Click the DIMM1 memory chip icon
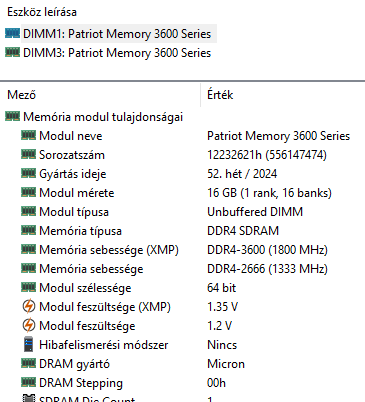Image resolution: width=365 pixels, height=402 pixels. [13, 33]
